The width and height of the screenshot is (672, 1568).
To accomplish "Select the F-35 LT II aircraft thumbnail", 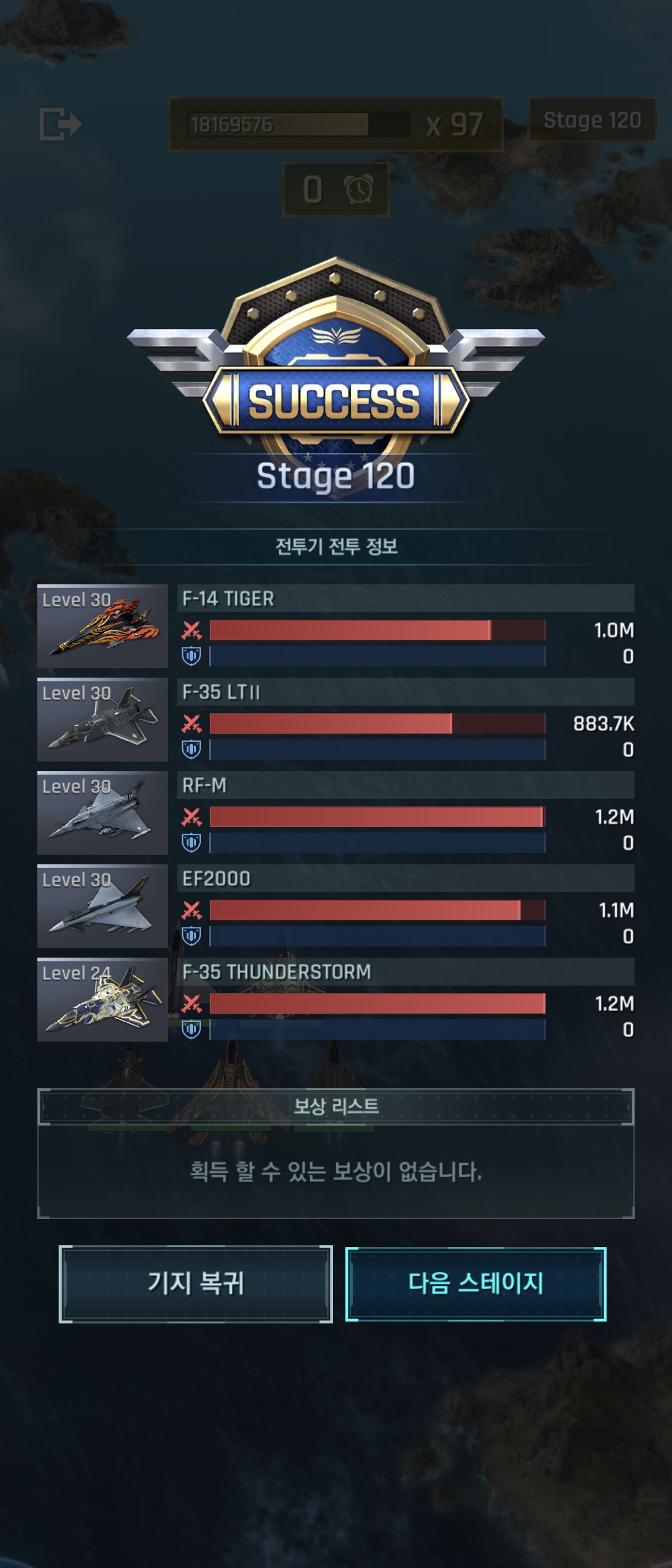I will coord(103,720).
